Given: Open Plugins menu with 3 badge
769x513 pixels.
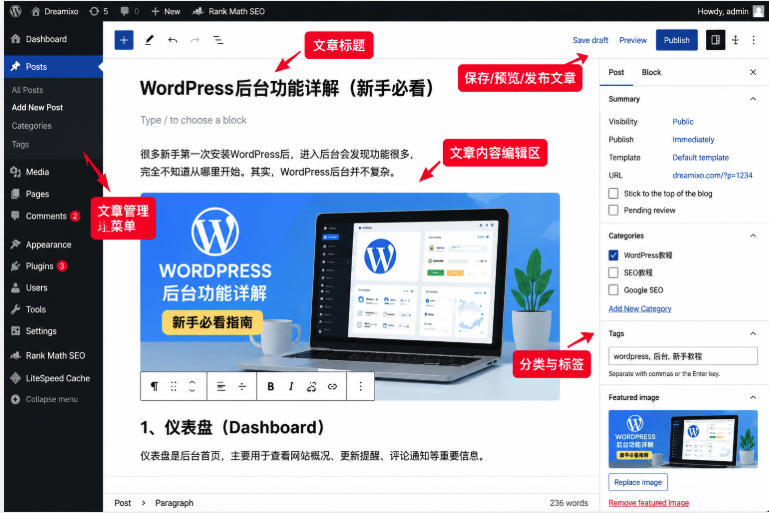Looking at the screenshot, I should (53, 266).
